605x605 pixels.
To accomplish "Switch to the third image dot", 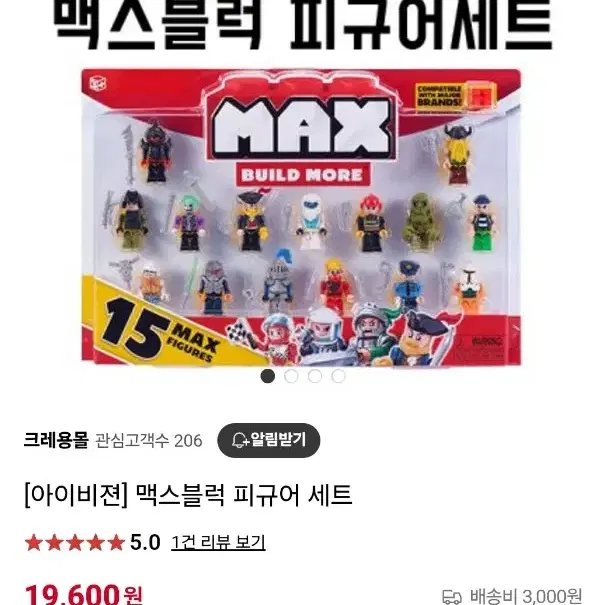I will pyautogui.click(x=315, y=376).
